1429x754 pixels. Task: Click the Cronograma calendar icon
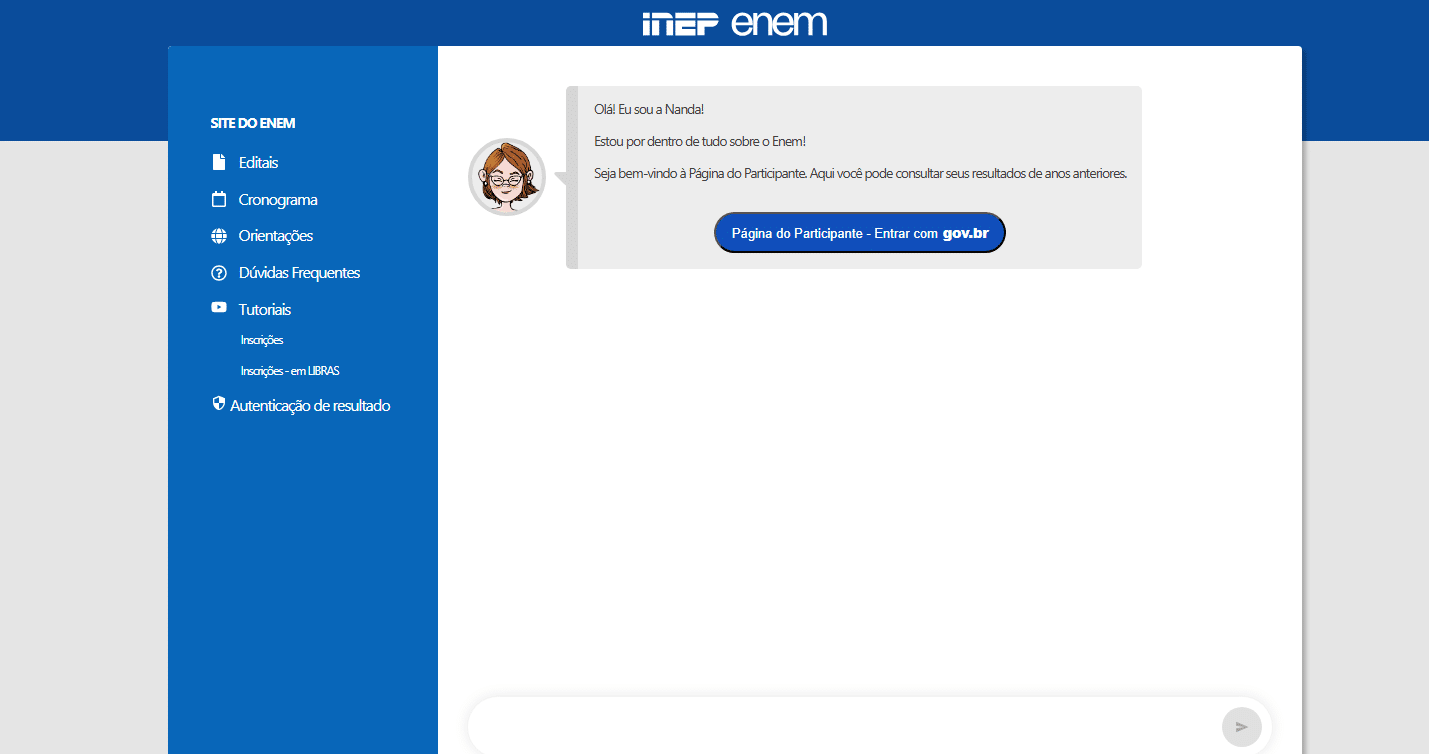coord(219,199)
